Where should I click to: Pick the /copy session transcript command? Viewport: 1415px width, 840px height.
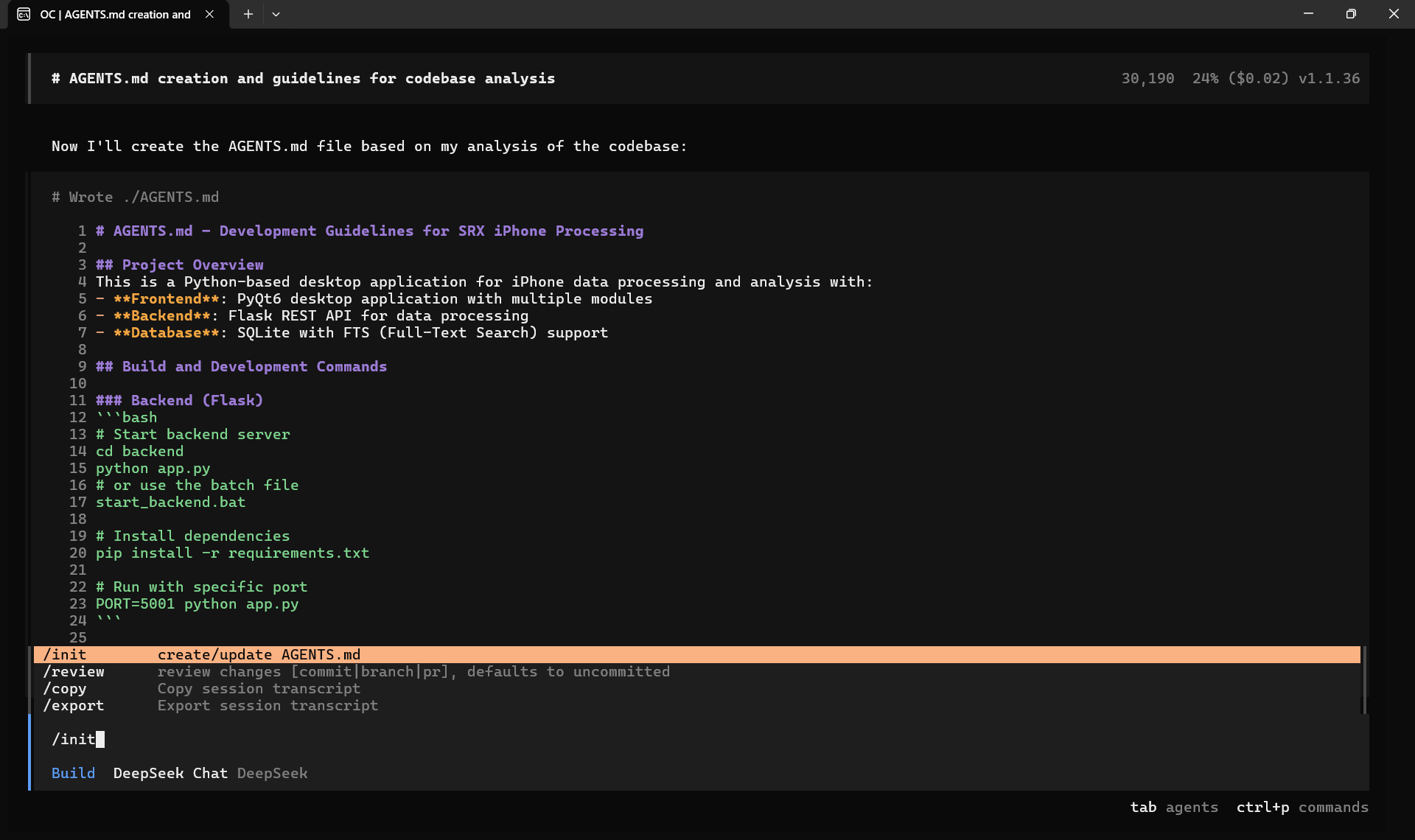65,688
